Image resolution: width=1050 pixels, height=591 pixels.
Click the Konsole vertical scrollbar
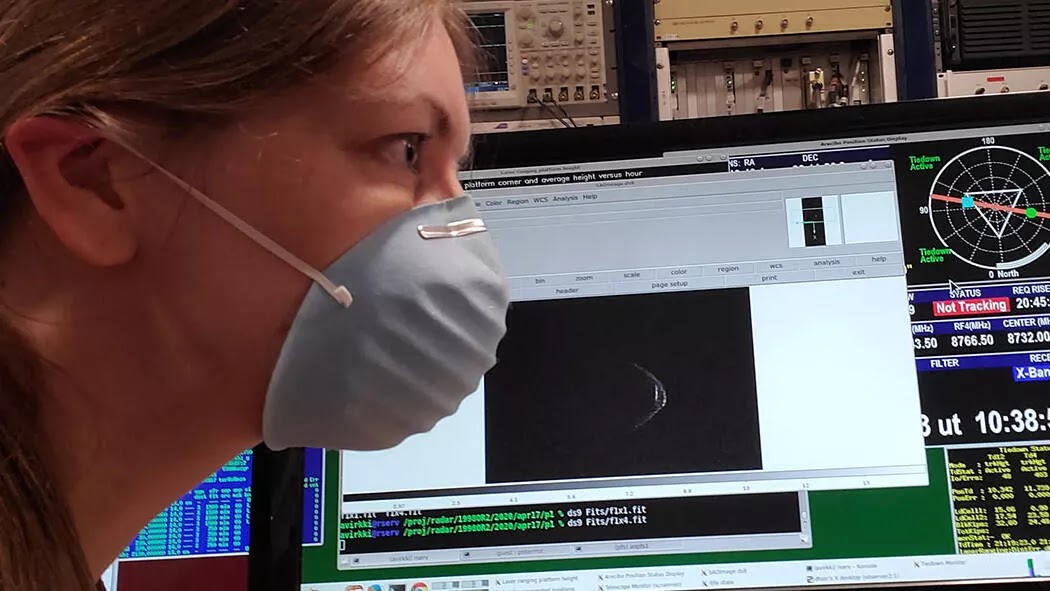tap(804, 517)
